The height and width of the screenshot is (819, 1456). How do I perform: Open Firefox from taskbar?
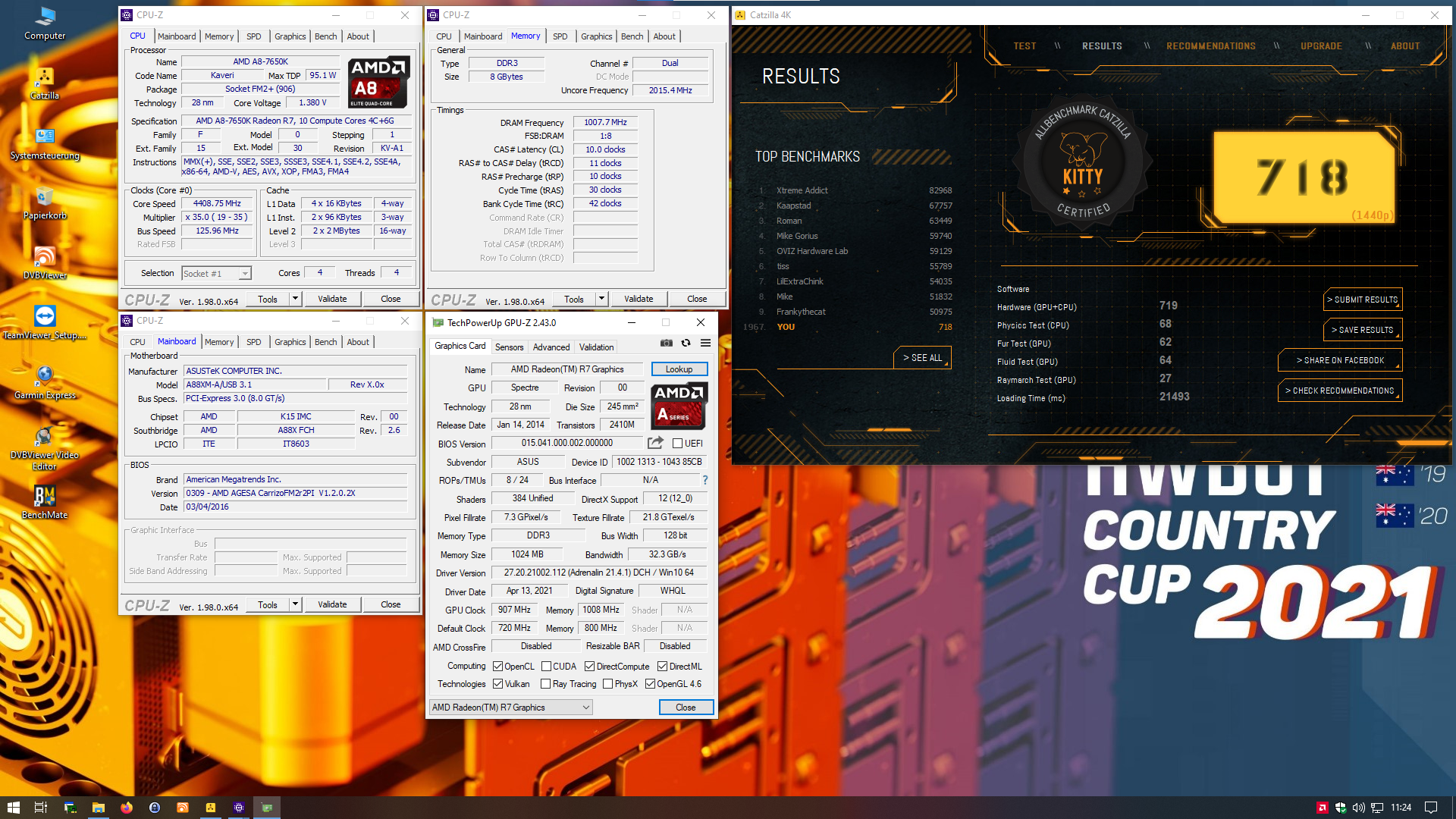(x=126, y=808)
